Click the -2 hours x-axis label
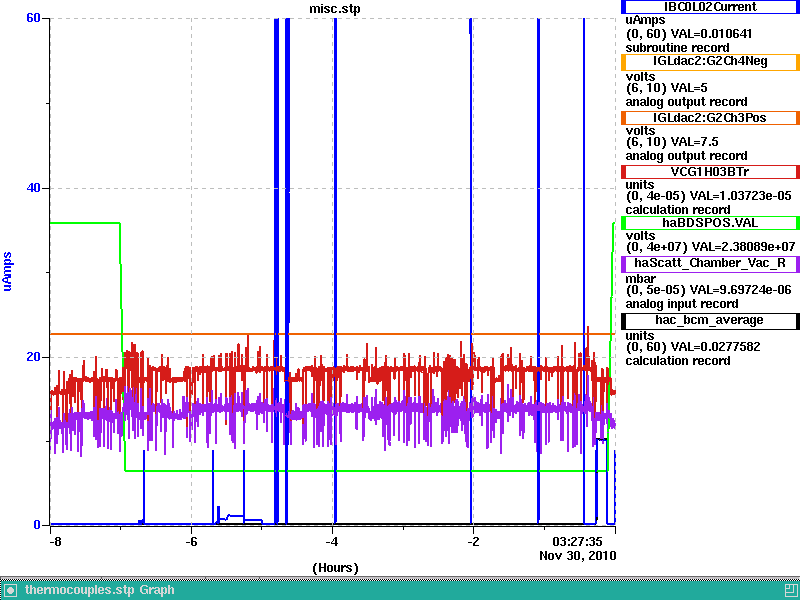The height and width of the screenshot is (600, 800). click(x=473, y=541)
